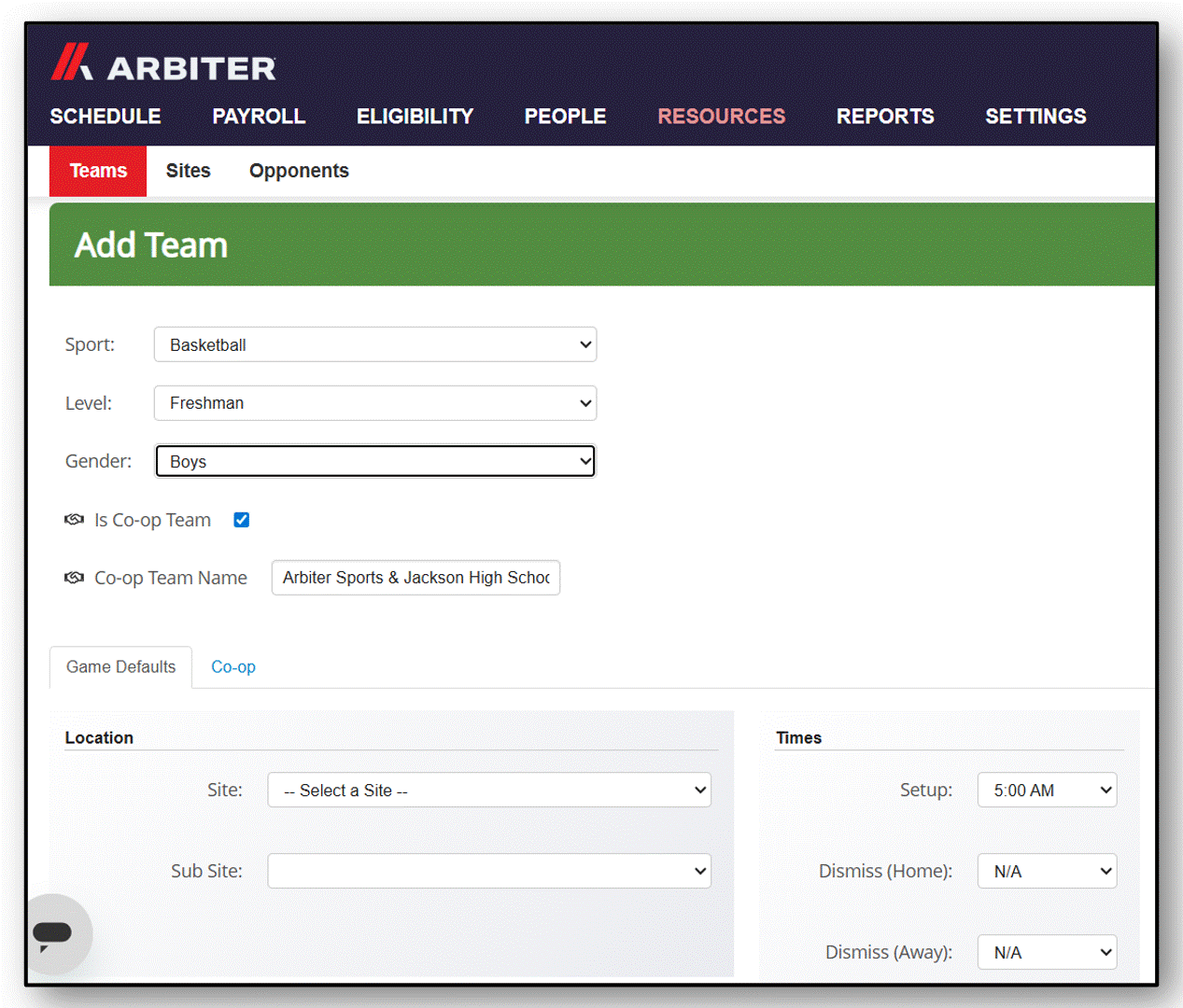Click the Co-op Team Name input field
This screenshot has width=1183, height=1008.
pos(415,578)
